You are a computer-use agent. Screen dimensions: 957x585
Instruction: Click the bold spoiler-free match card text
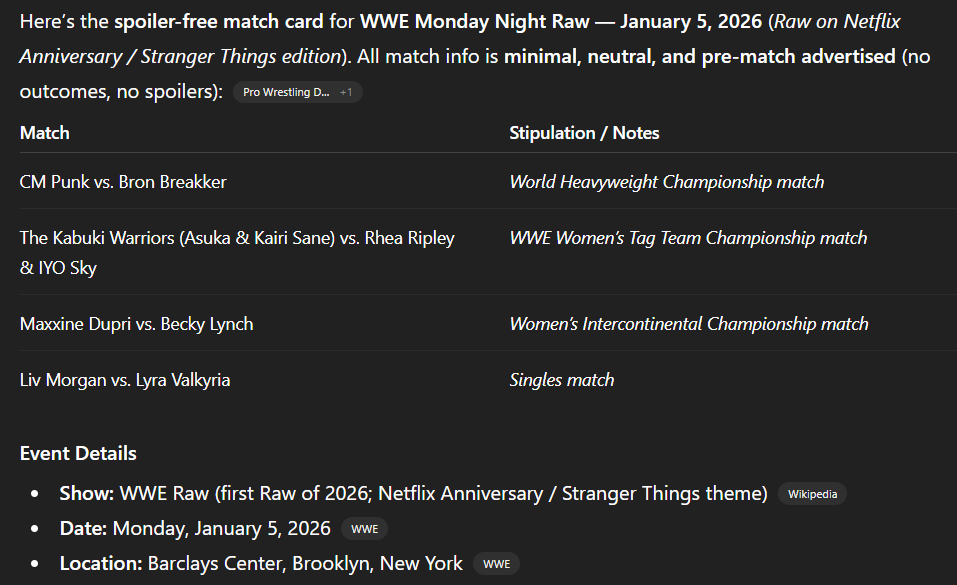[x=233, y=22]
